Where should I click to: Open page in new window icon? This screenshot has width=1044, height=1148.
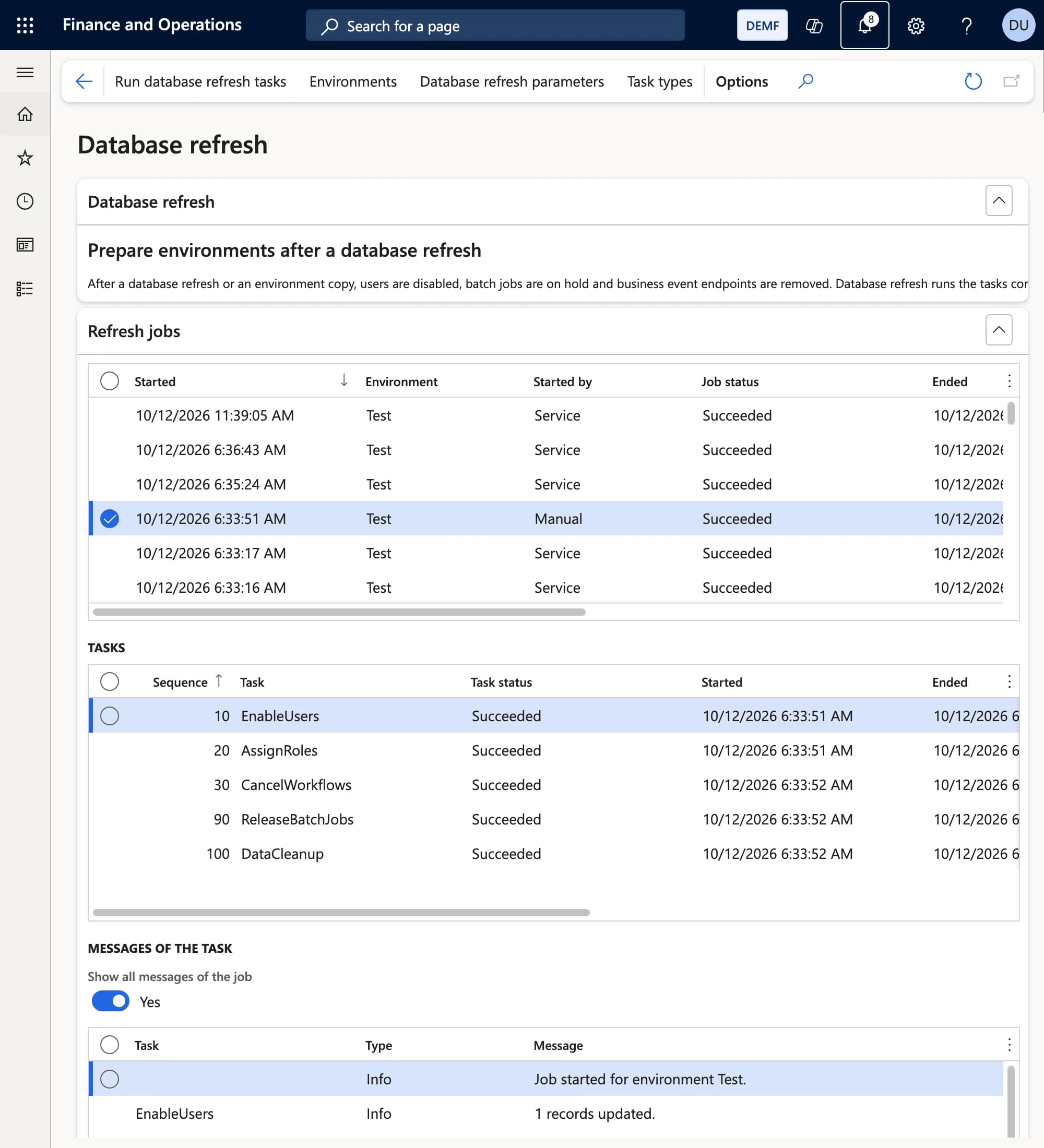coord(1011,81)
